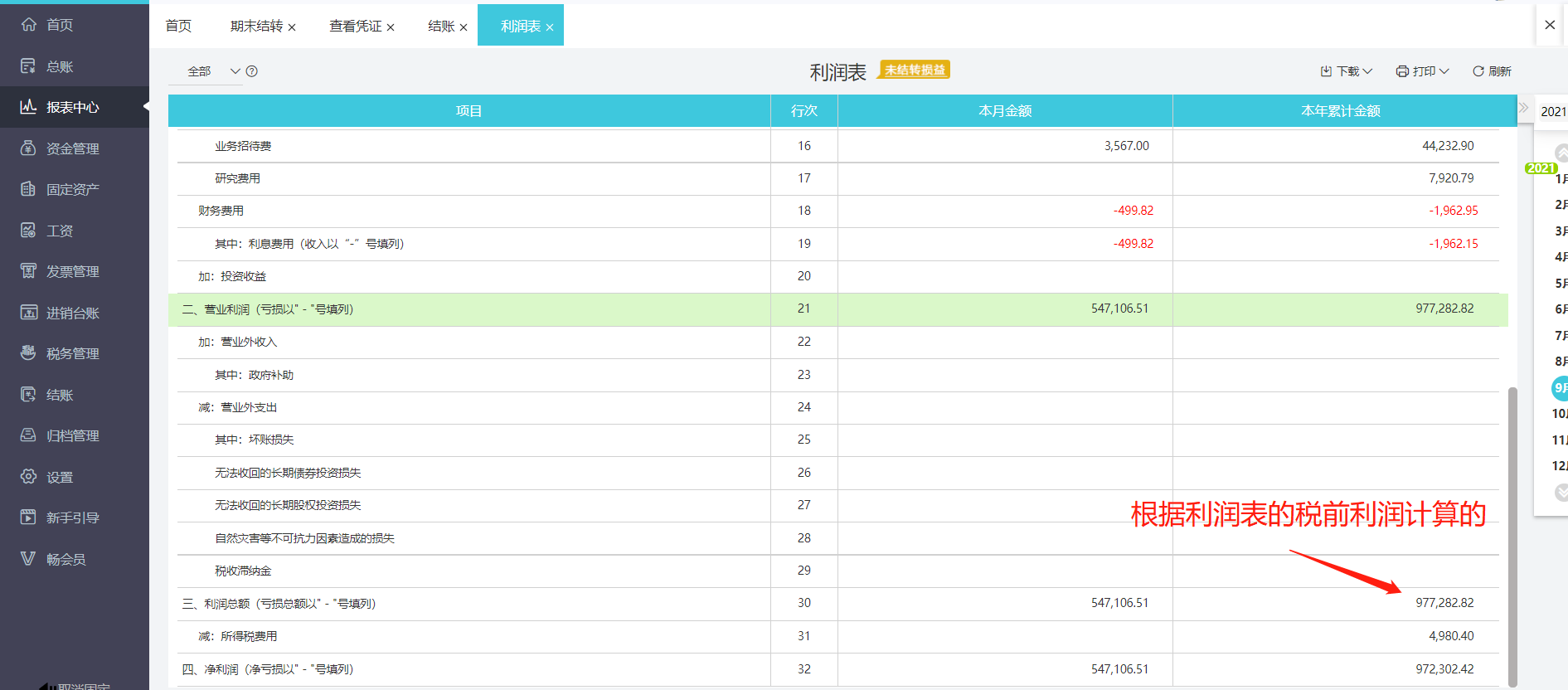Open the 打印 print dropdown
Screen dimensions: 1568x690
pyautogui.click(x=1422, y=71)
